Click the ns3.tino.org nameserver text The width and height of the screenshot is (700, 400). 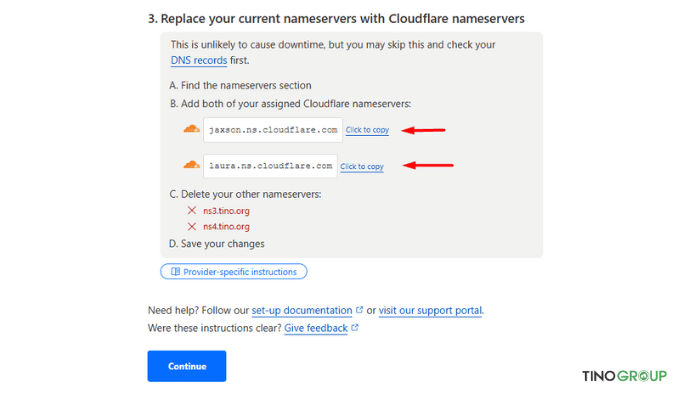pos(226,211)
